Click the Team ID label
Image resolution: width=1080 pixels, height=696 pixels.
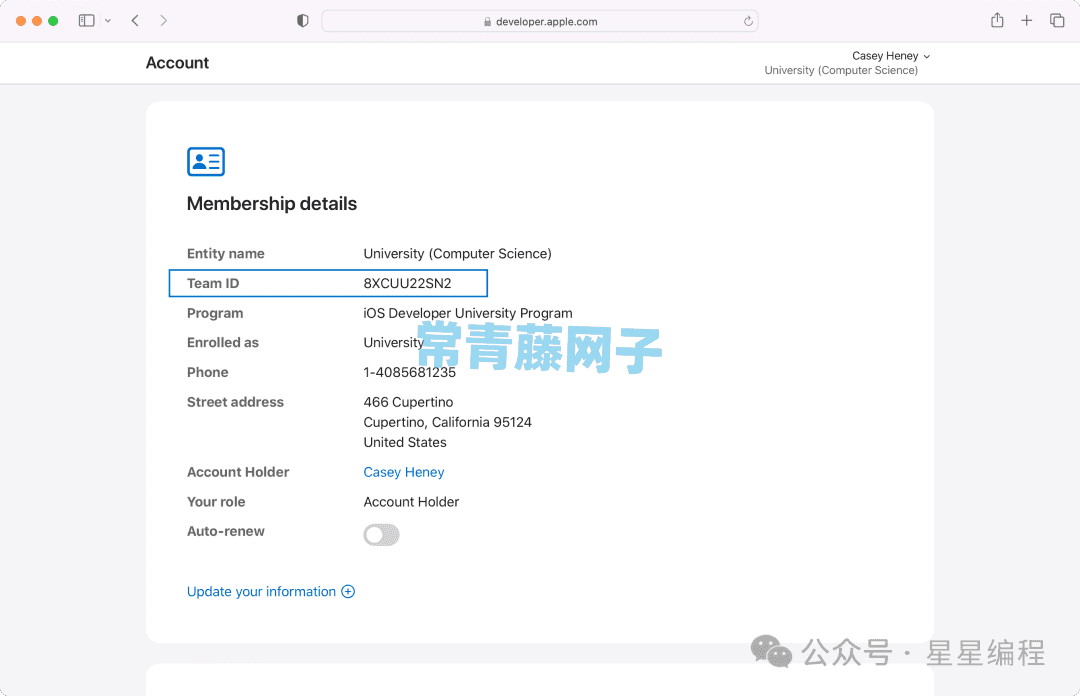[213, 283]
